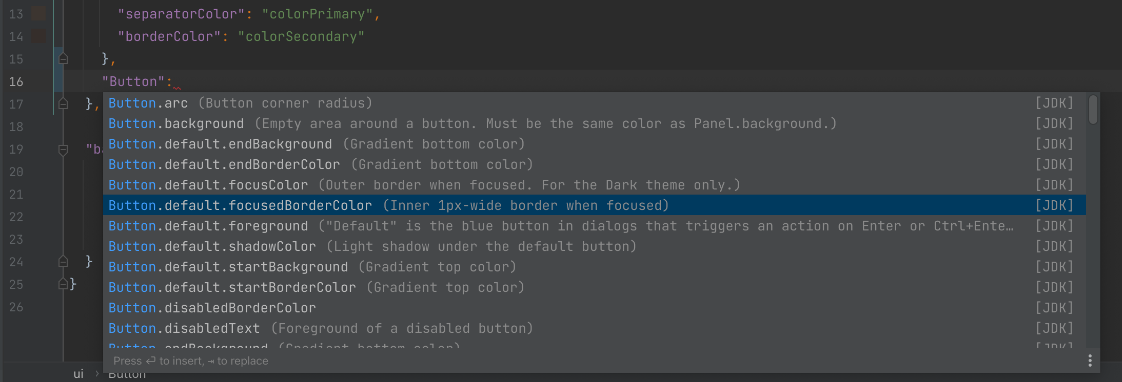Click the color preview swatch on line 13
The height and width of the screenshot is (382, 1122).
click(x=39, y=14)
